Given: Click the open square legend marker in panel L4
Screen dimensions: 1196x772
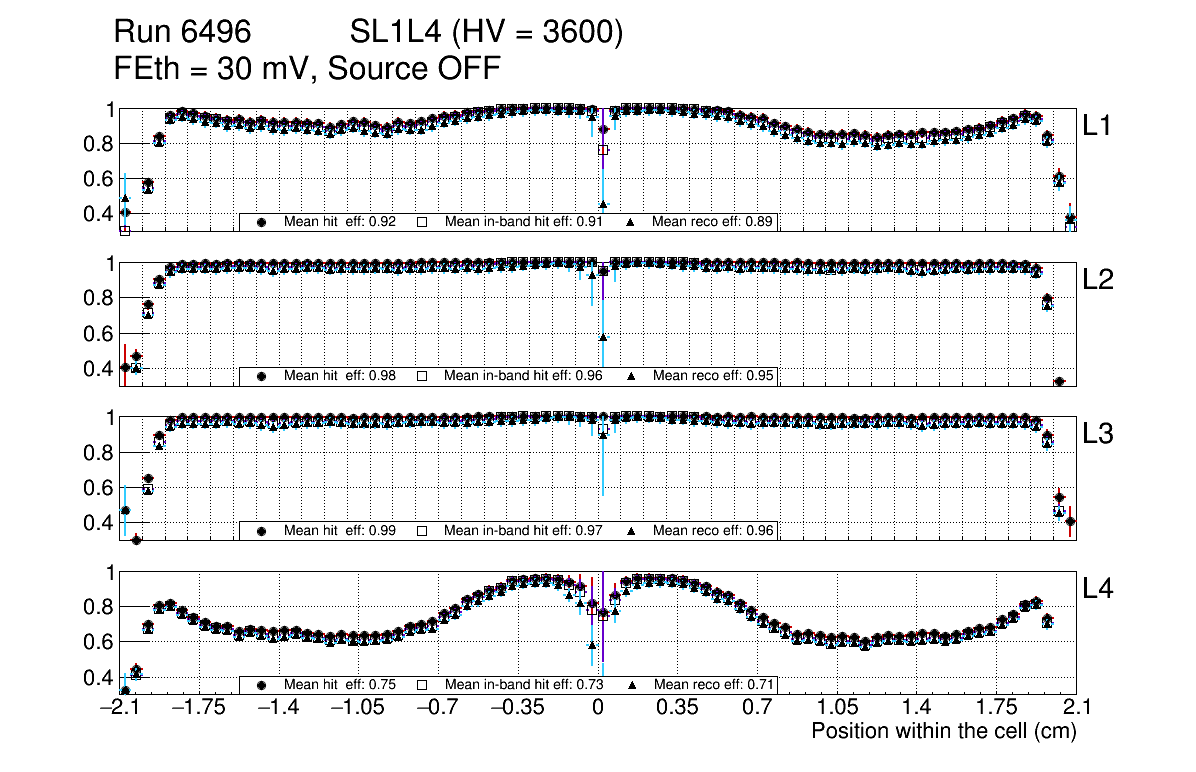Looking at the screenshot, I should (x=422, y=685).
